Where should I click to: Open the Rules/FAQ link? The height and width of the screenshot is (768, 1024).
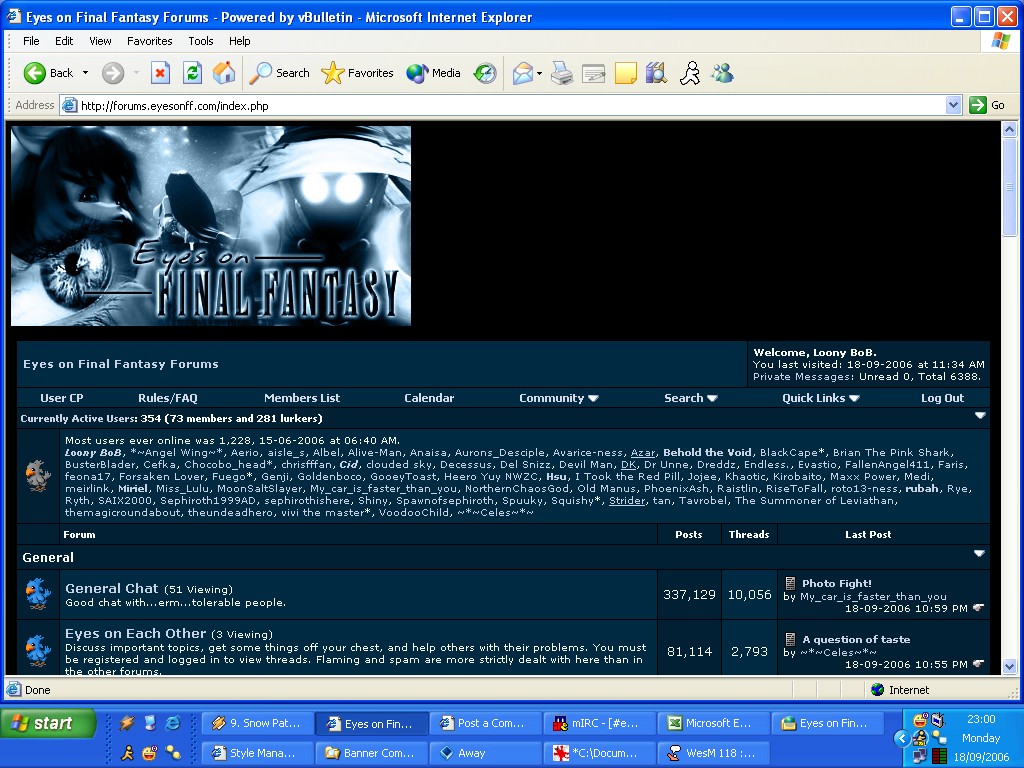pyautogui.click(x=168, y=398)
